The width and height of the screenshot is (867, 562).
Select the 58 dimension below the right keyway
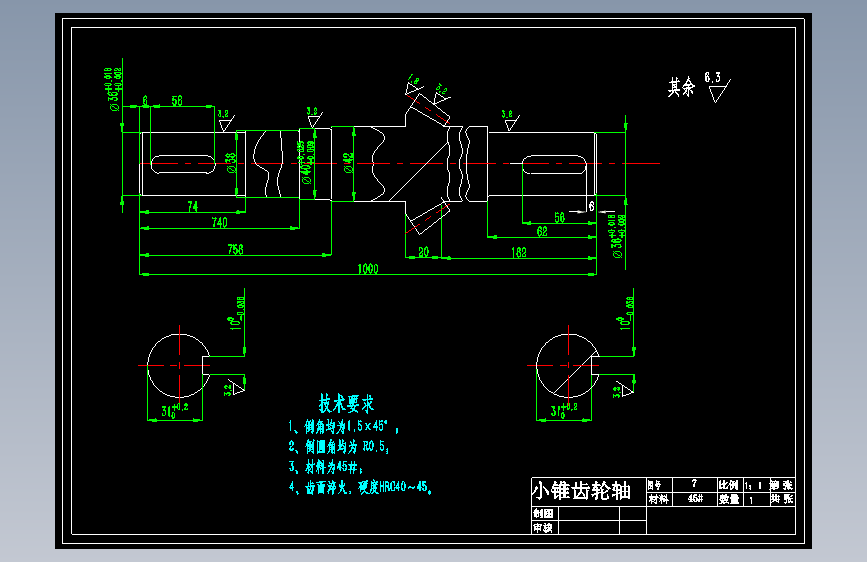(x=560, y=217)
